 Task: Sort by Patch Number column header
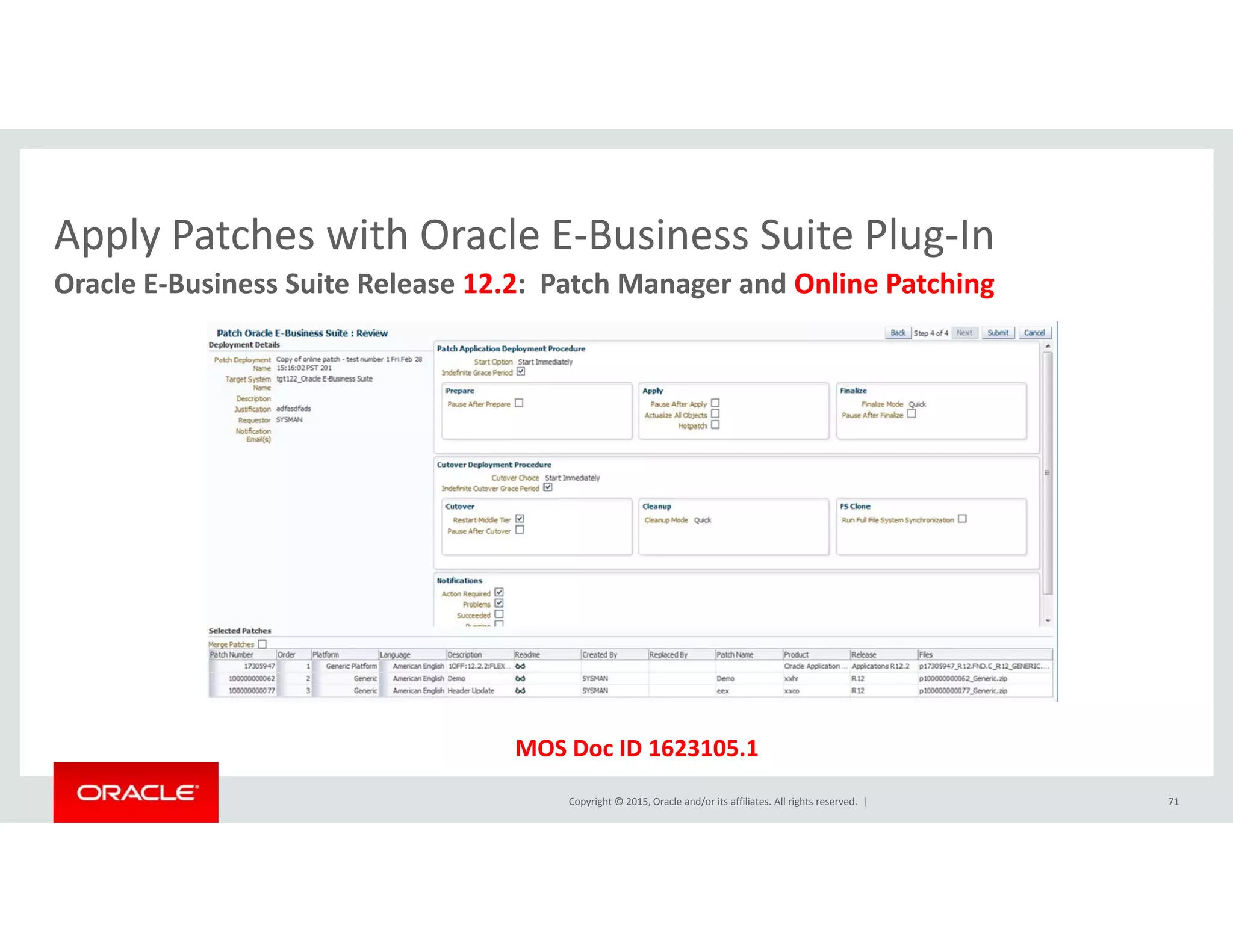[241, 654]
